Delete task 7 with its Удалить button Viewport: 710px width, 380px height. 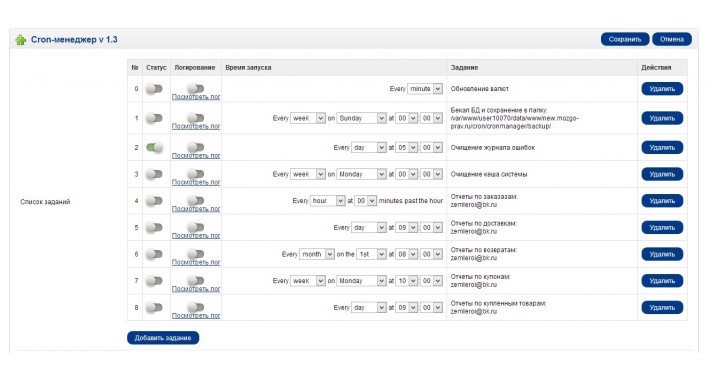coord(662,281)
